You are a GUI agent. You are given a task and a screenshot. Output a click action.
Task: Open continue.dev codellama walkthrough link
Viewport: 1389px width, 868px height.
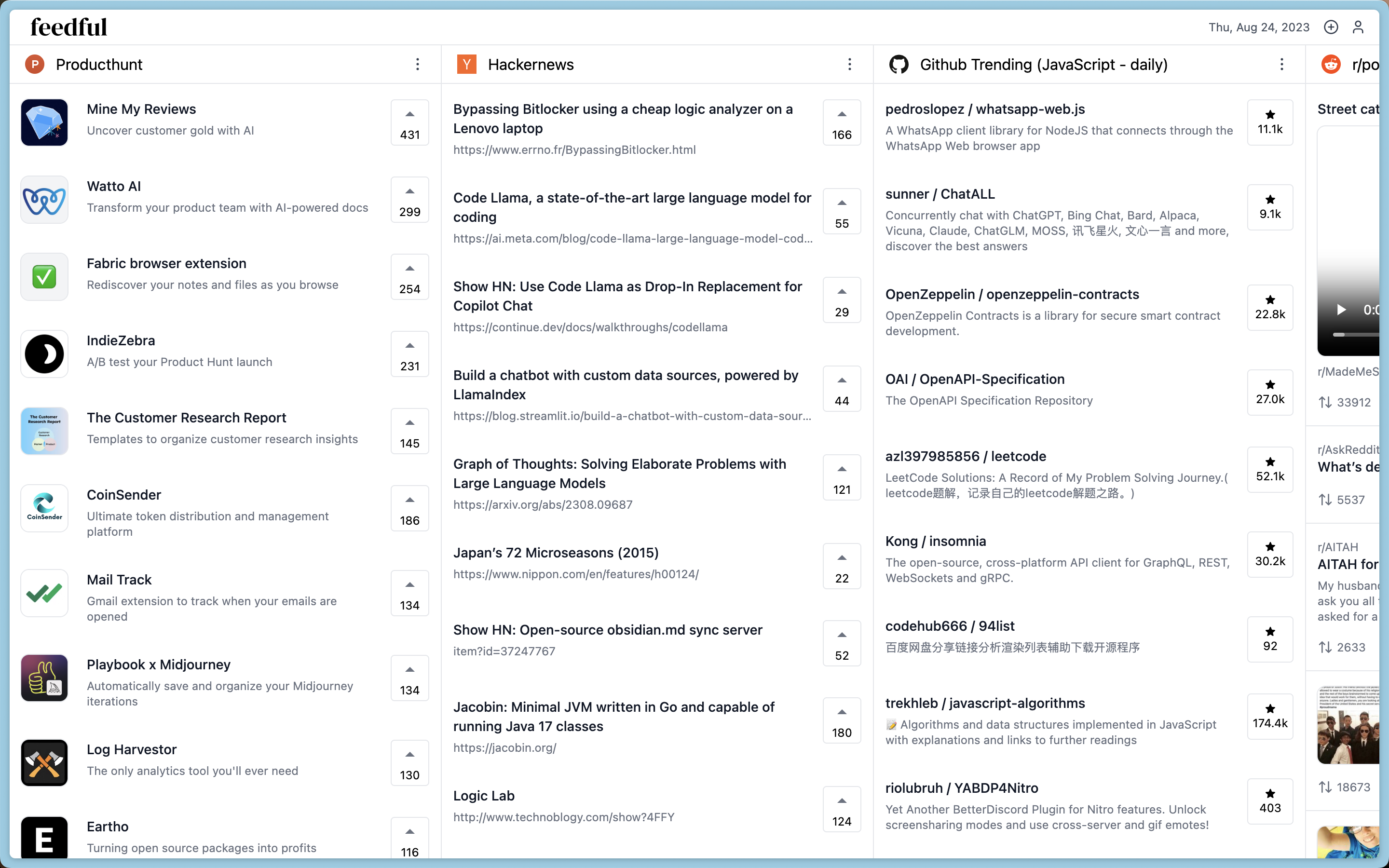[x=590, y=327]
